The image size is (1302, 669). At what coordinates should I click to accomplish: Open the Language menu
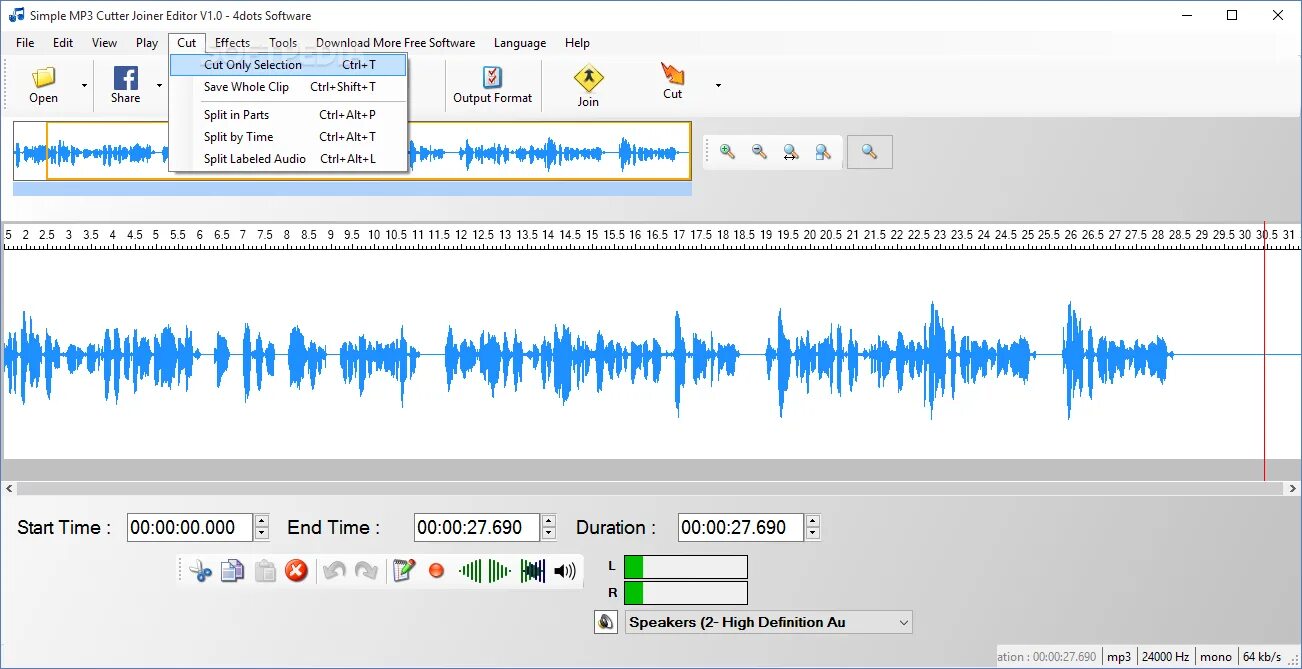[x=520, y=43]
